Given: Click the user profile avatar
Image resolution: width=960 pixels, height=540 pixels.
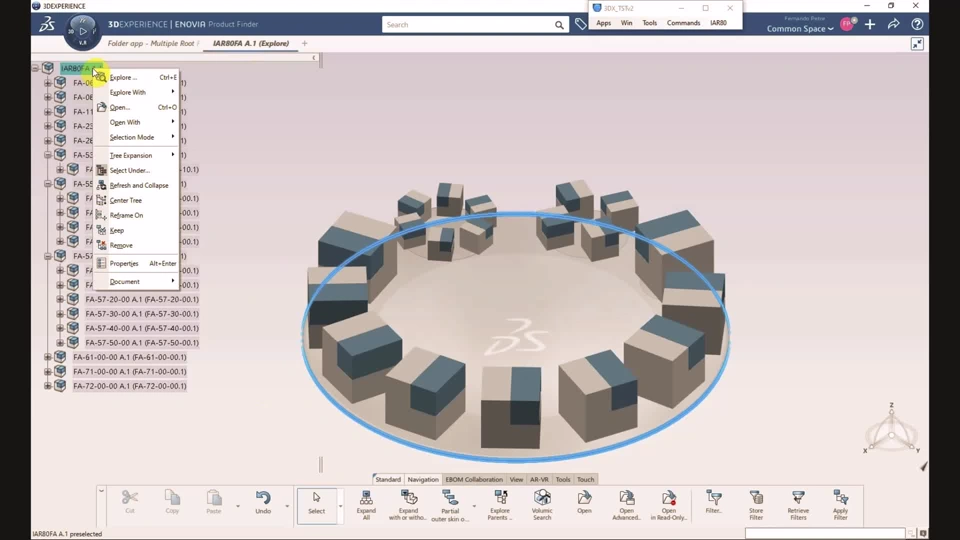Looking at the screenshot, I should [x=847, y=24].
